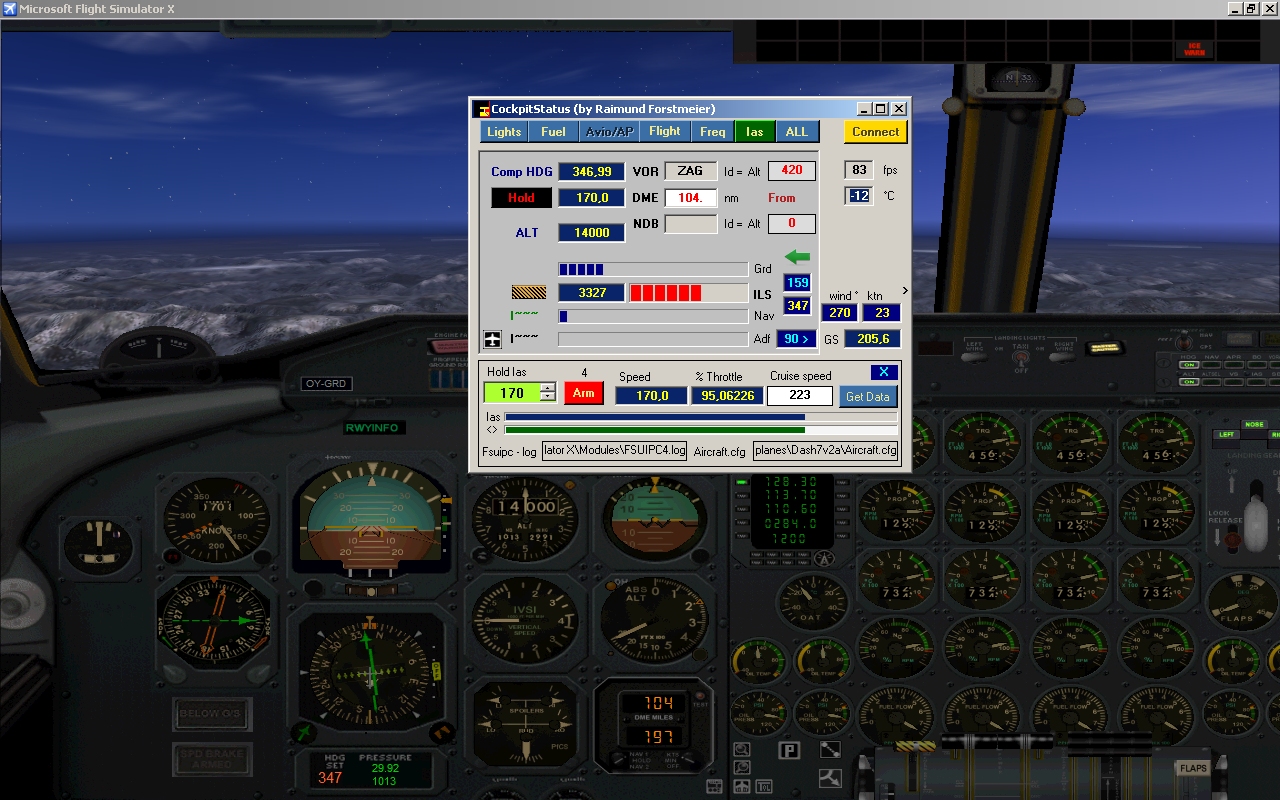Click the Comp HDG value 346,99
The width and height of the screenshot is (1280, 800).
[x=591, y=172]
